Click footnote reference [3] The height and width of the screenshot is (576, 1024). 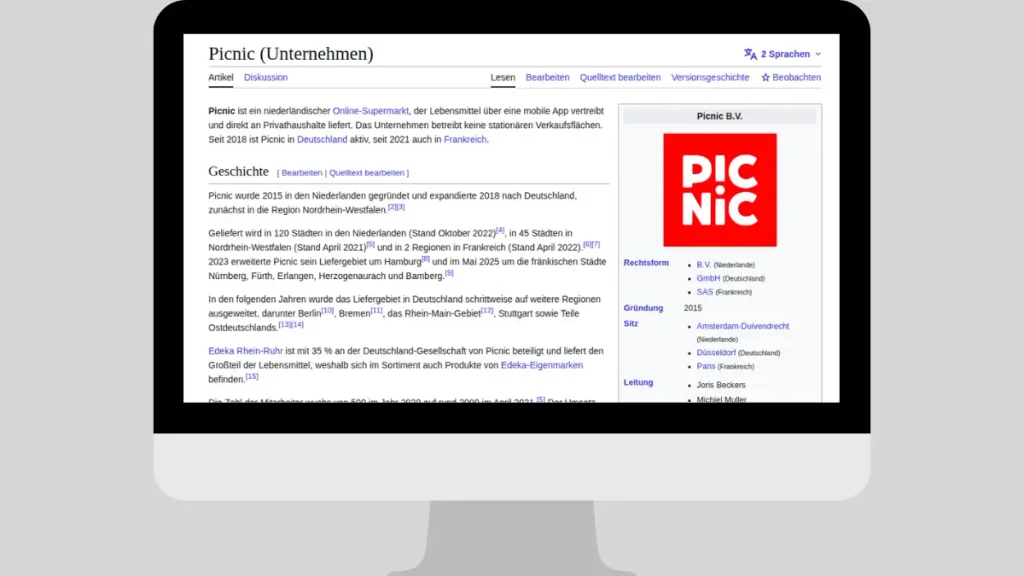[x=400, y=207]
